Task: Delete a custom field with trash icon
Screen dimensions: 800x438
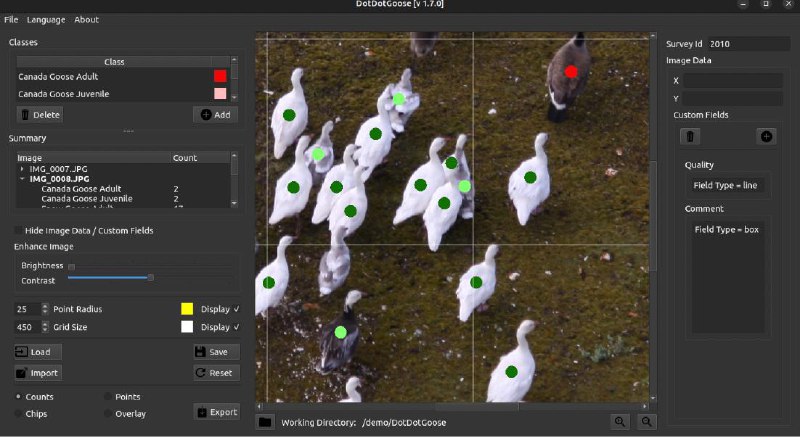Action: [x=690, y=136]
